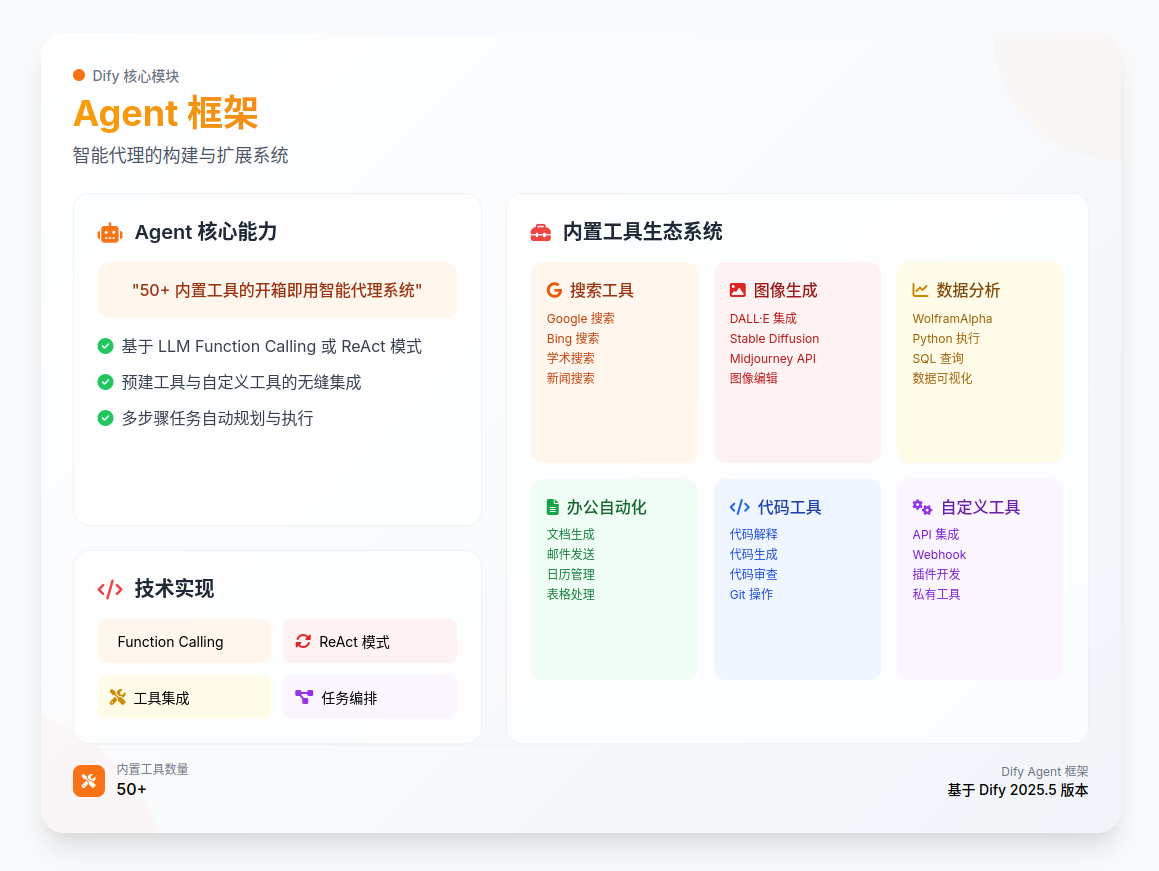The image size is (1159, 871).
Task: Click the SQL 查询 entry
Action: tap(938, 359)
